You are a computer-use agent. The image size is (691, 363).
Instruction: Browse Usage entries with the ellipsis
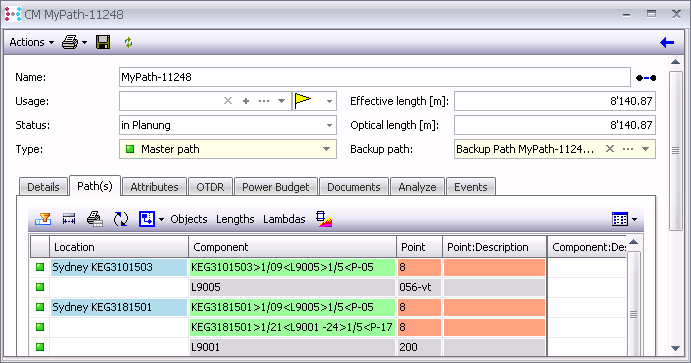coord(264,101)
